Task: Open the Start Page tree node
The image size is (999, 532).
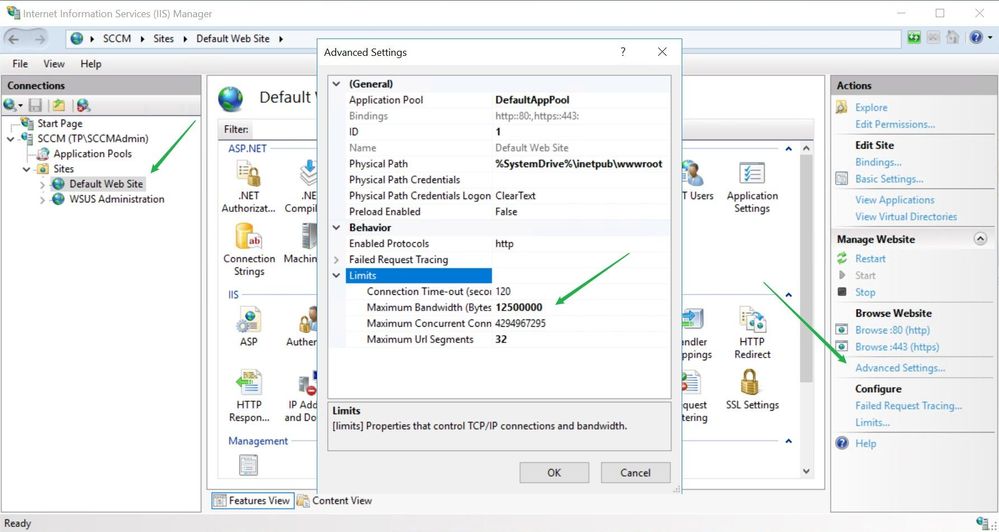Action: [60, 123]
